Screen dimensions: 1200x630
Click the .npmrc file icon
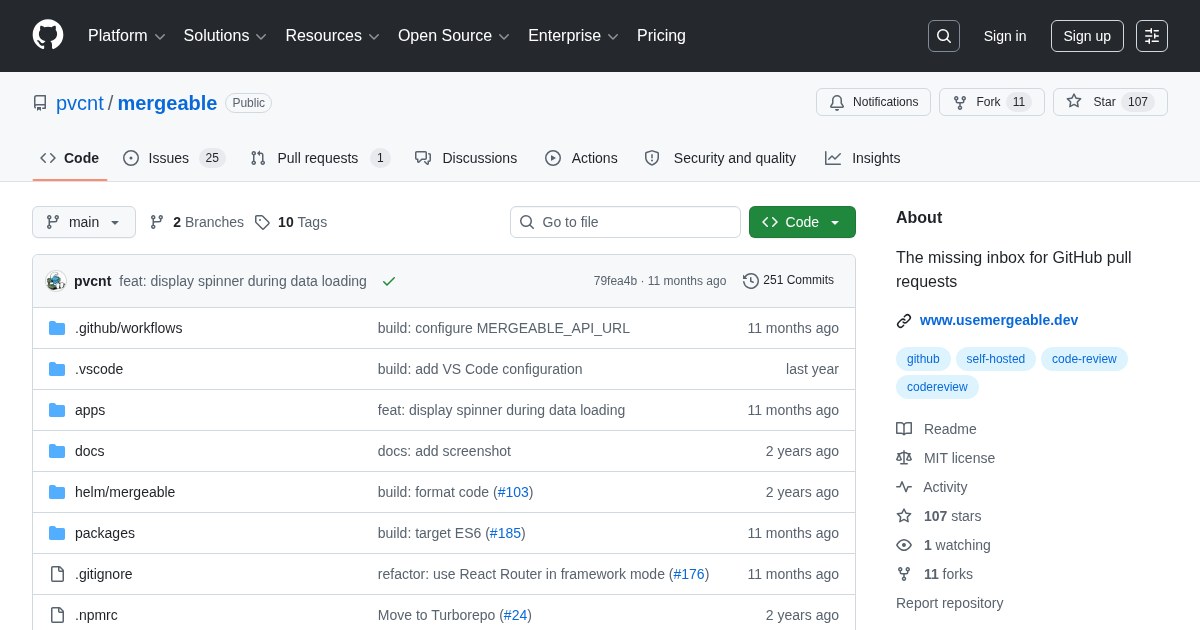tap(57, 615)
